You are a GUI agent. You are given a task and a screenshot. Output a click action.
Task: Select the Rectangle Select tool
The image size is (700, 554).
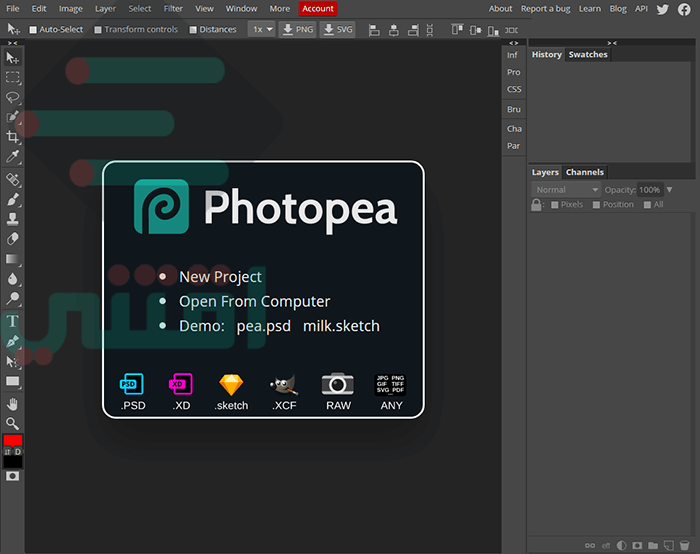click(12, 77)
